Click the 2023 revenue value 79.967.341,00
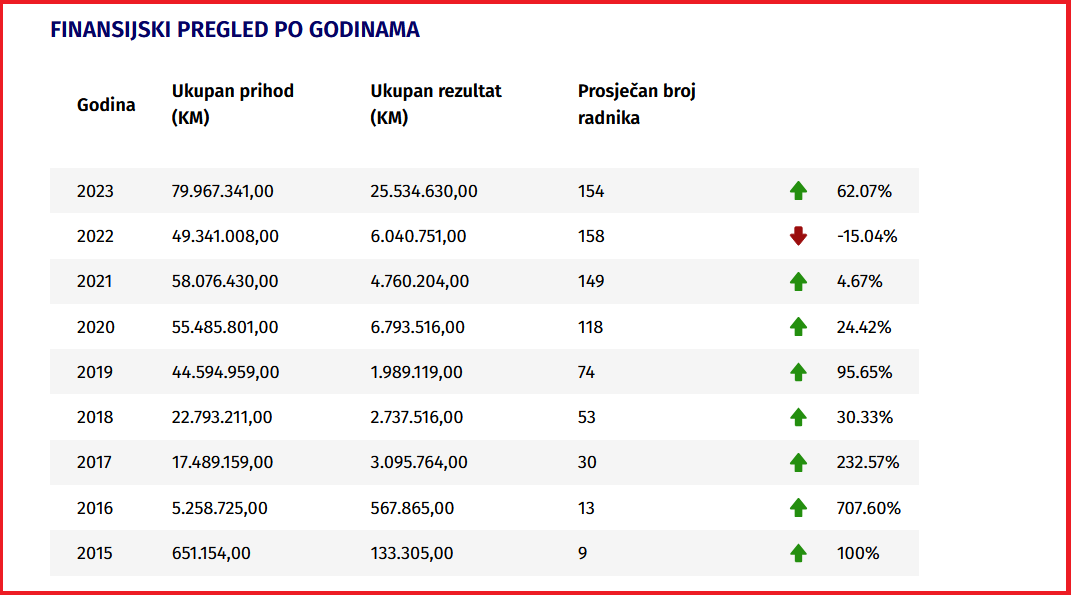 tap(222, 191)
